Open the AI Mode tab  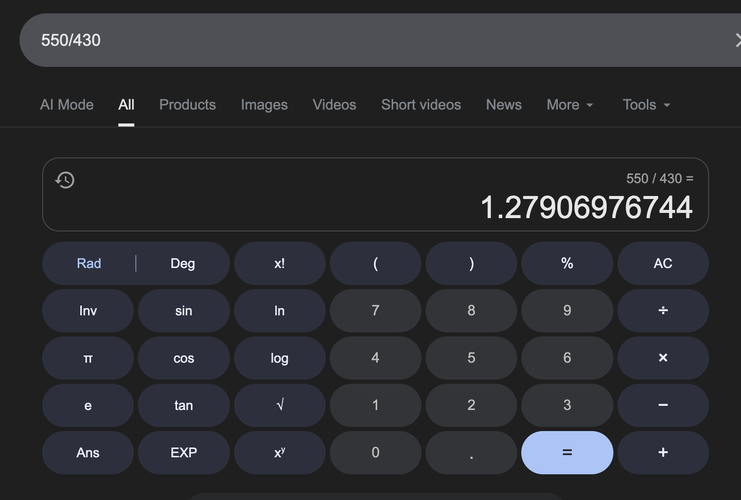pos(67,105)
